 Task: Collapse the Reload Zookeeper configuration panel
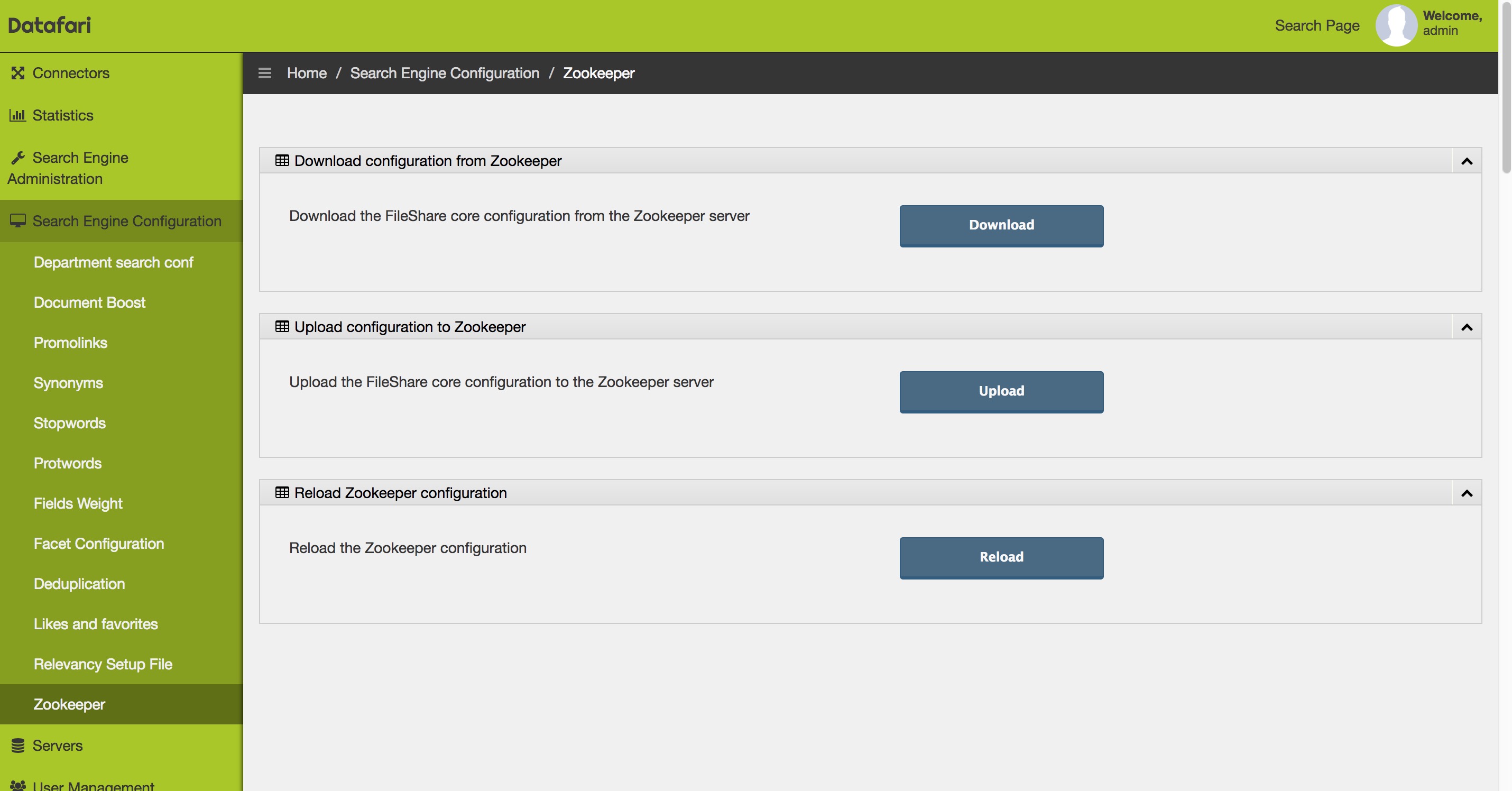tap(1466, 493)
